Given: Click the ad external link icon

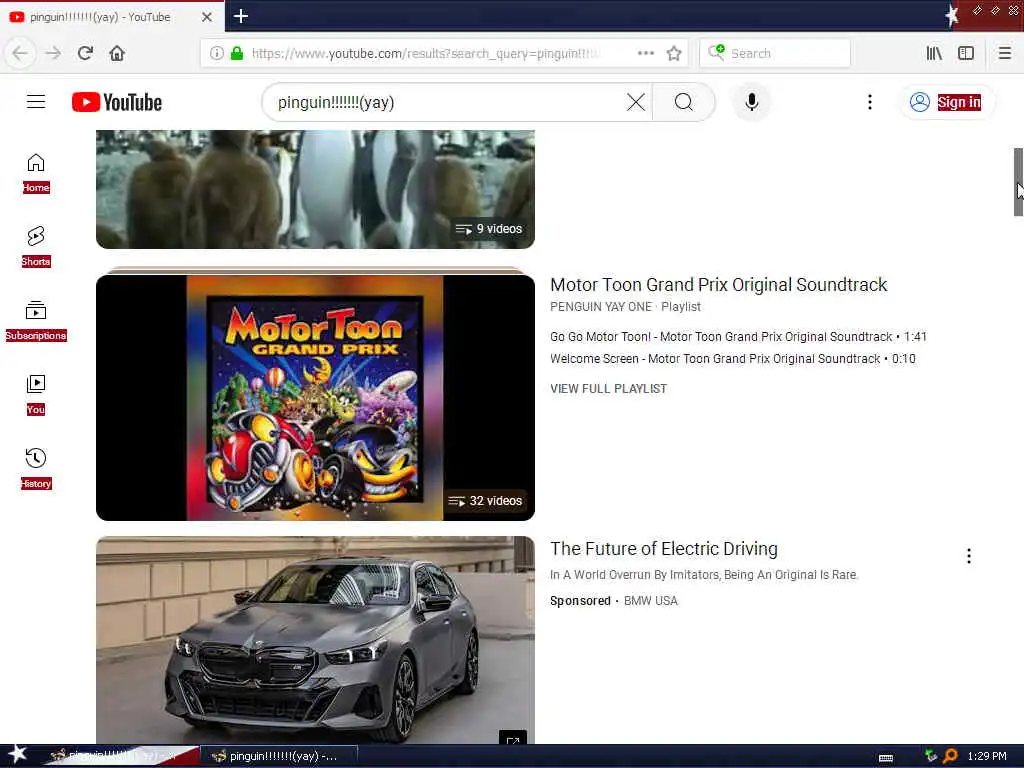Looking at the screenshot, I should point(513,739).
